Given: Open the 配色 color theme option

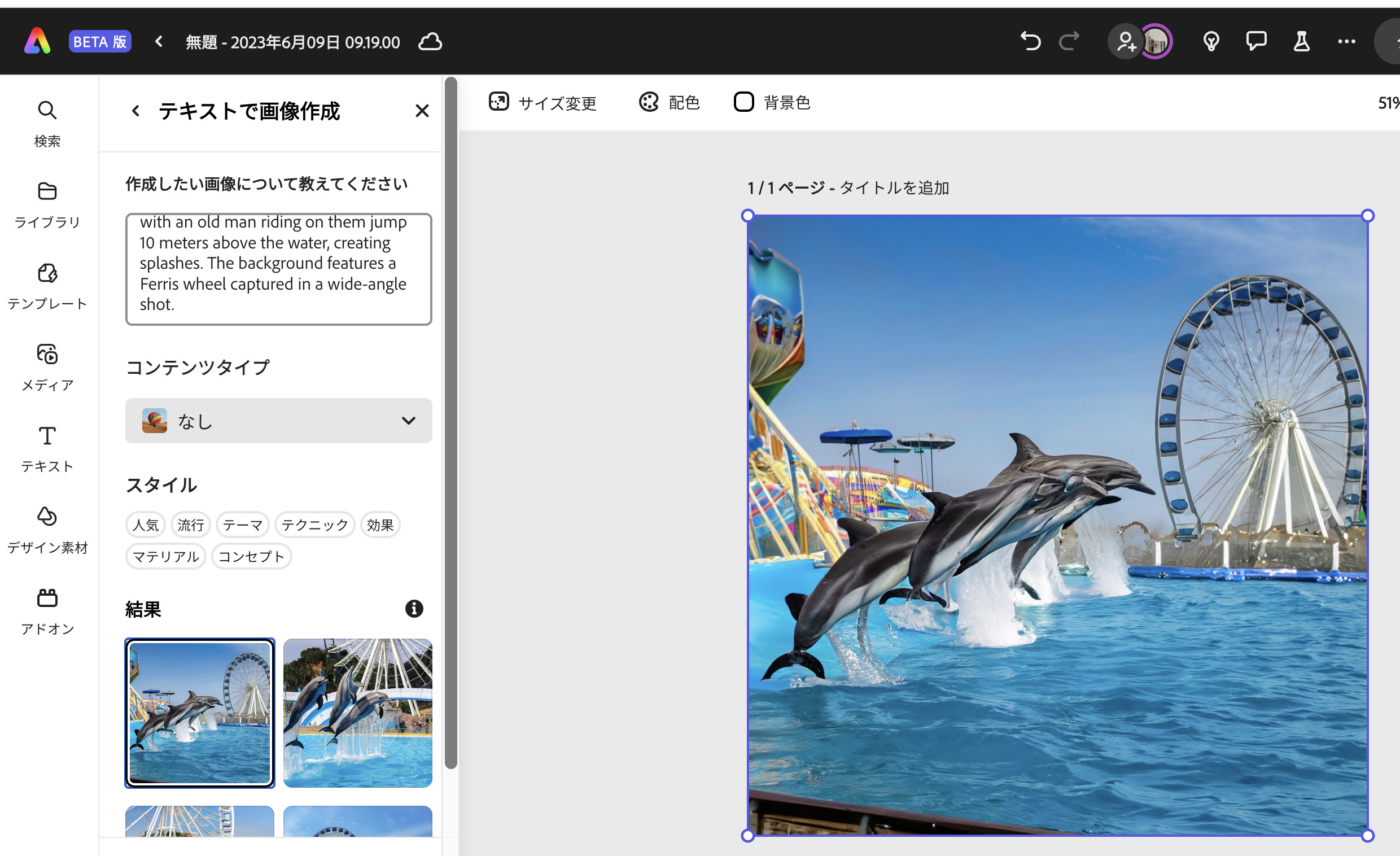Looking at the screenshot, I should 670,102.
